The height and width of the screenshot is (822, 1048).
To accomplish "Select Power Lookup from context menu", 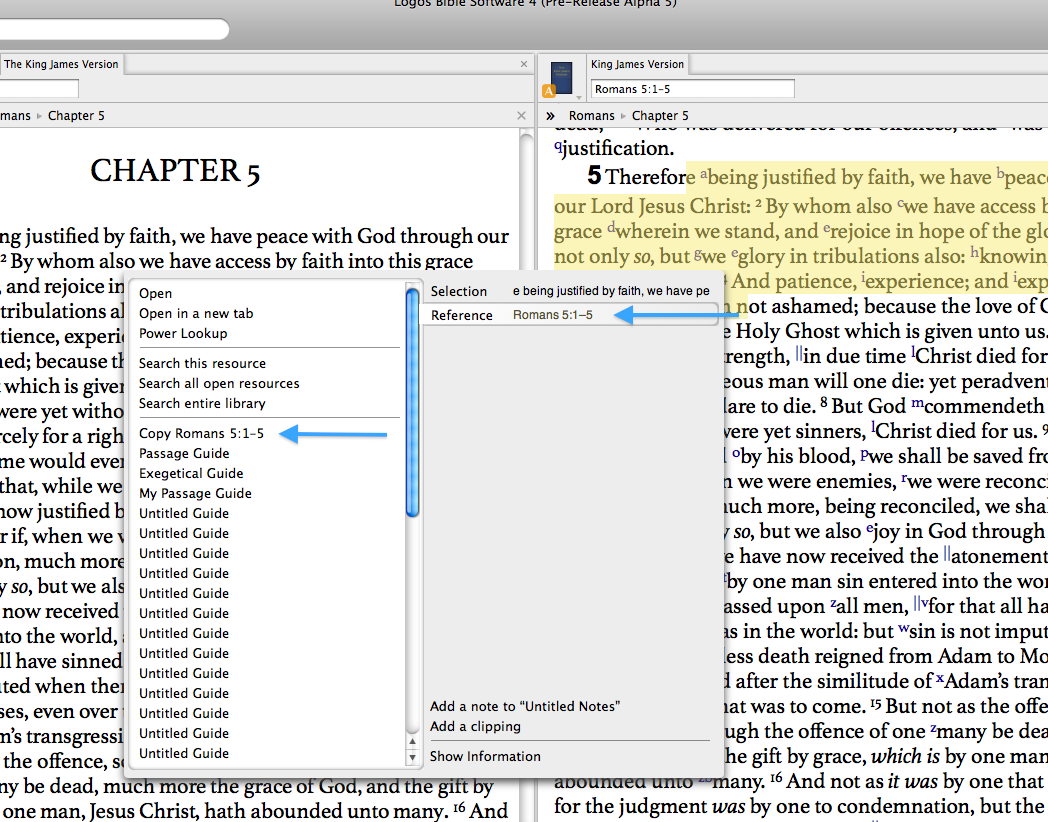I will pyautogui.click(x=182, y=333).
